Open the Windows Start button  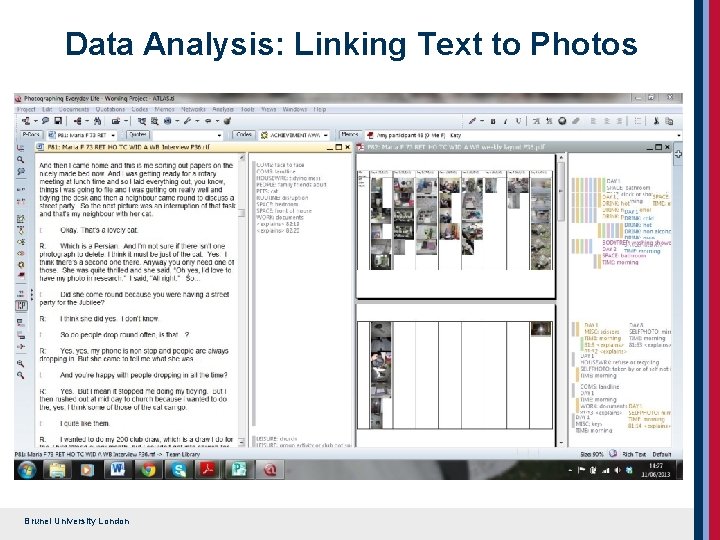pyautogui.click(x=27, y=470)
